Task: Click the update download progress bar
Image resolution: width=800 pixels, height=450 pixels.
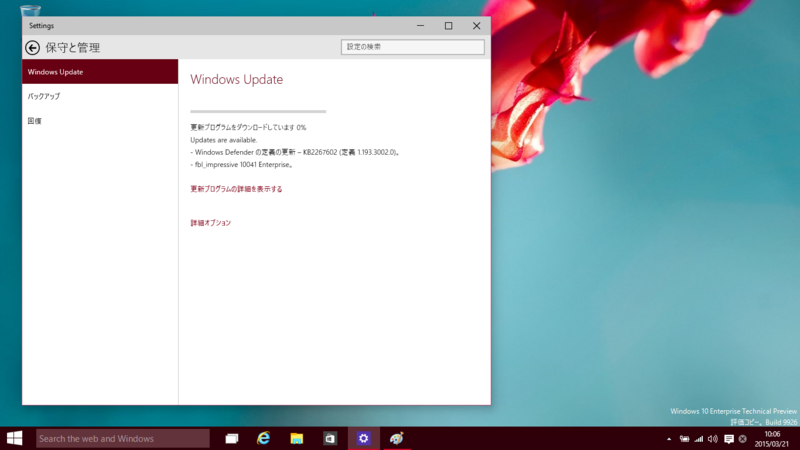Action: click(x=258, y=111)
